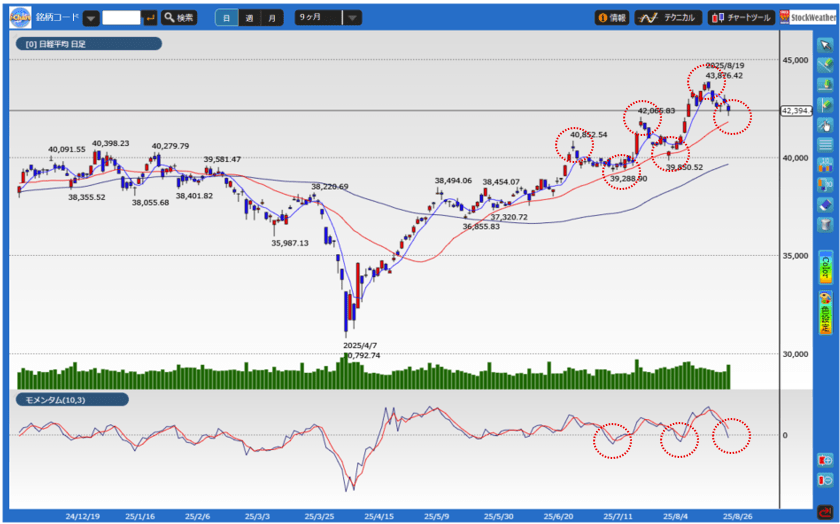
Task: Open the チャートツール menu
Action: point(741,18)
